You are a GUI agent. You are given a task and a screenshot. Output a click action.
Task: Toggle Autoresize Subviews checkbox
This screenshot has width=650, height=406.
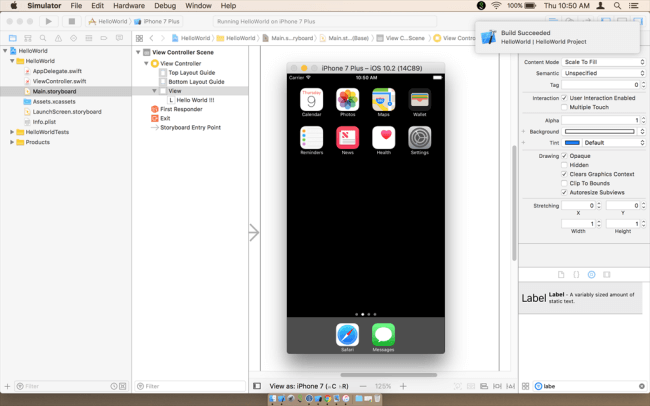click(564, 192)
